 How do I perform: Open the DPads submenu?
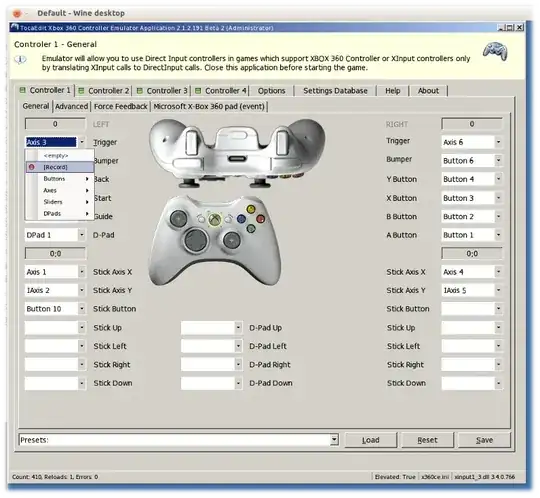[60, 214]
